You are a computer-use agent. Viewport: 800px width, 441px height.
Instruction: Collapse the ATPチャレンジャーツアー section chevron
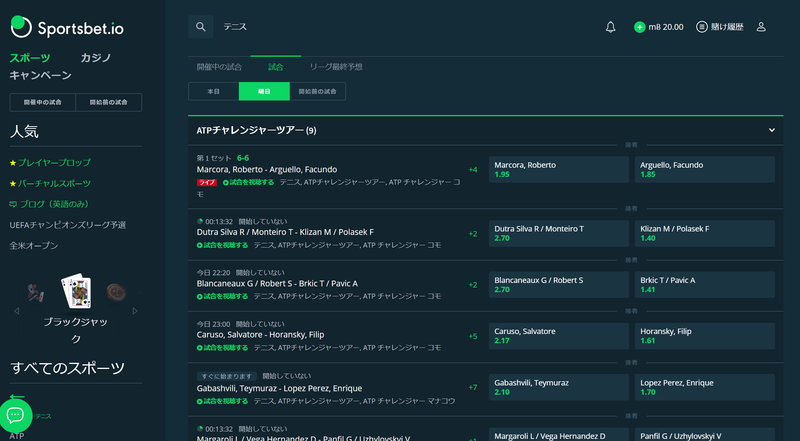771,130
